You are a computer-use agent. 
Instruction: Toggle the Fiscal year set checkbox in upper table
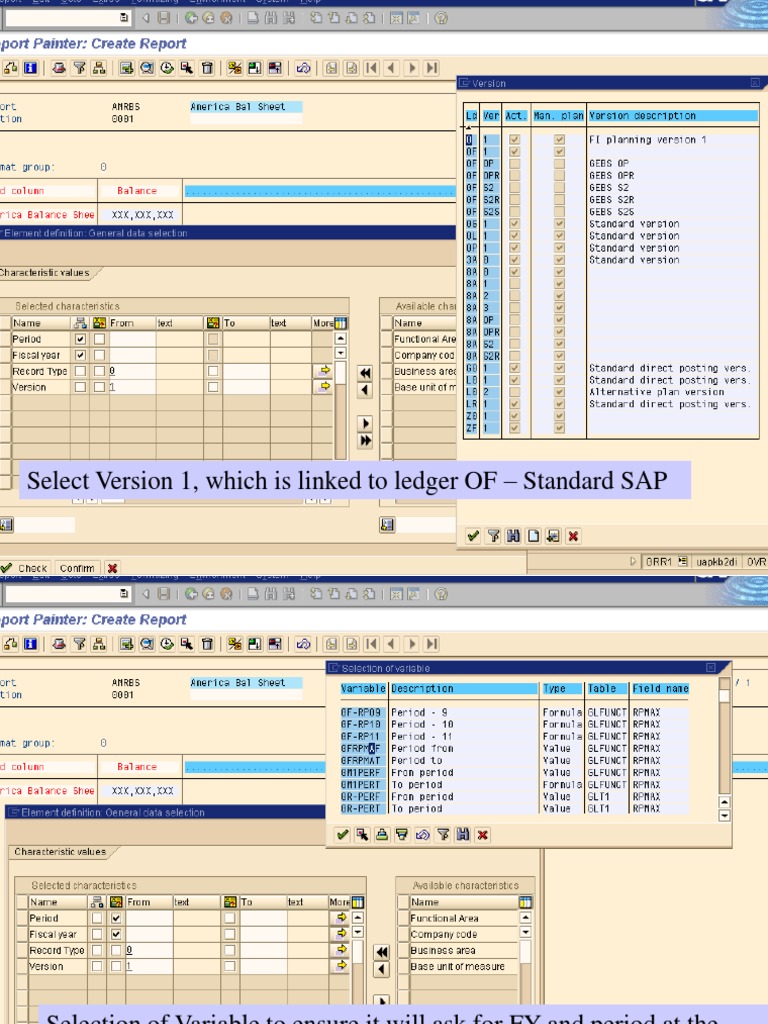tap(81, 355)
